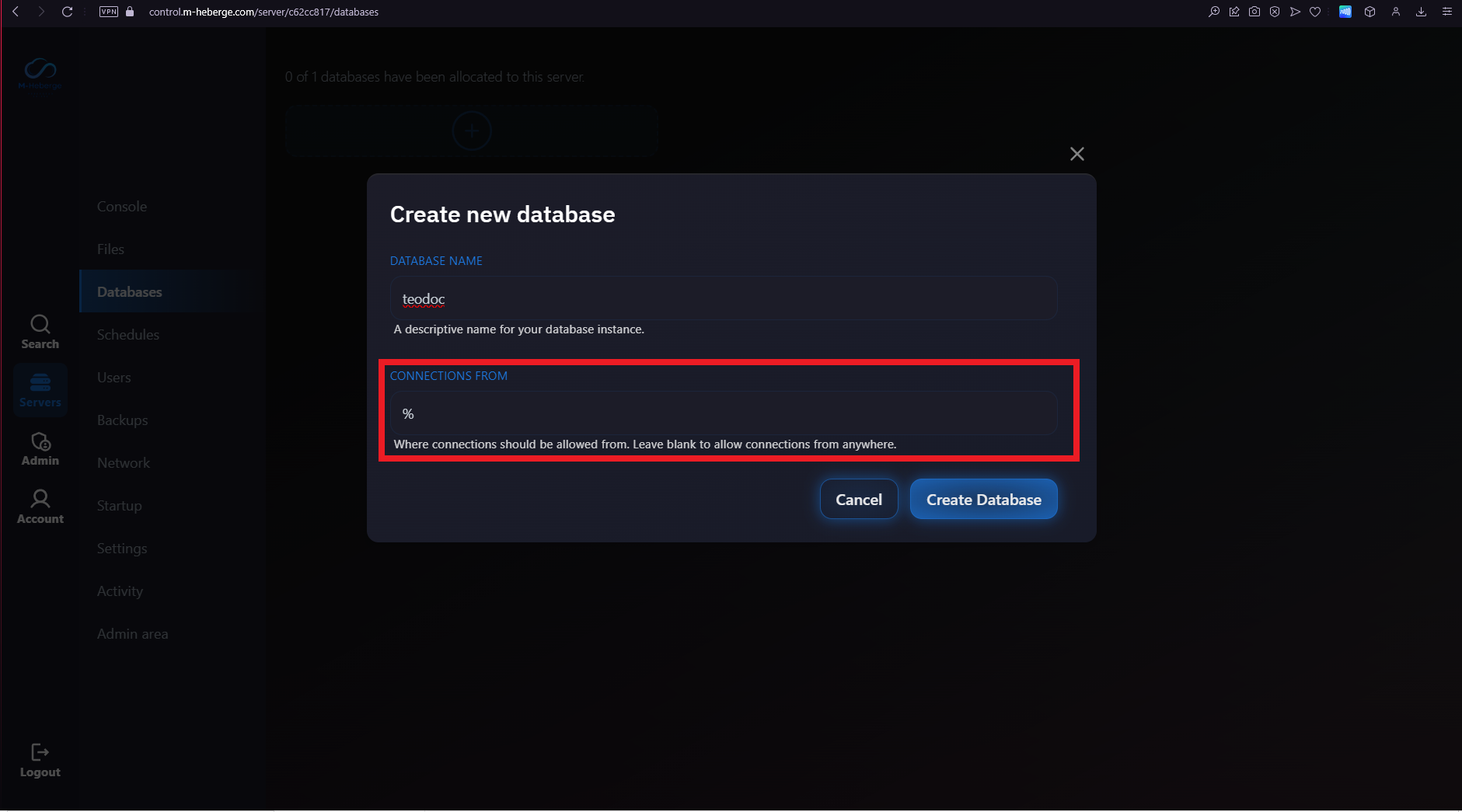This screenshot has width=1462, height=812.
Task: Open the Servers sidebar icon
Action: point(40,390)
